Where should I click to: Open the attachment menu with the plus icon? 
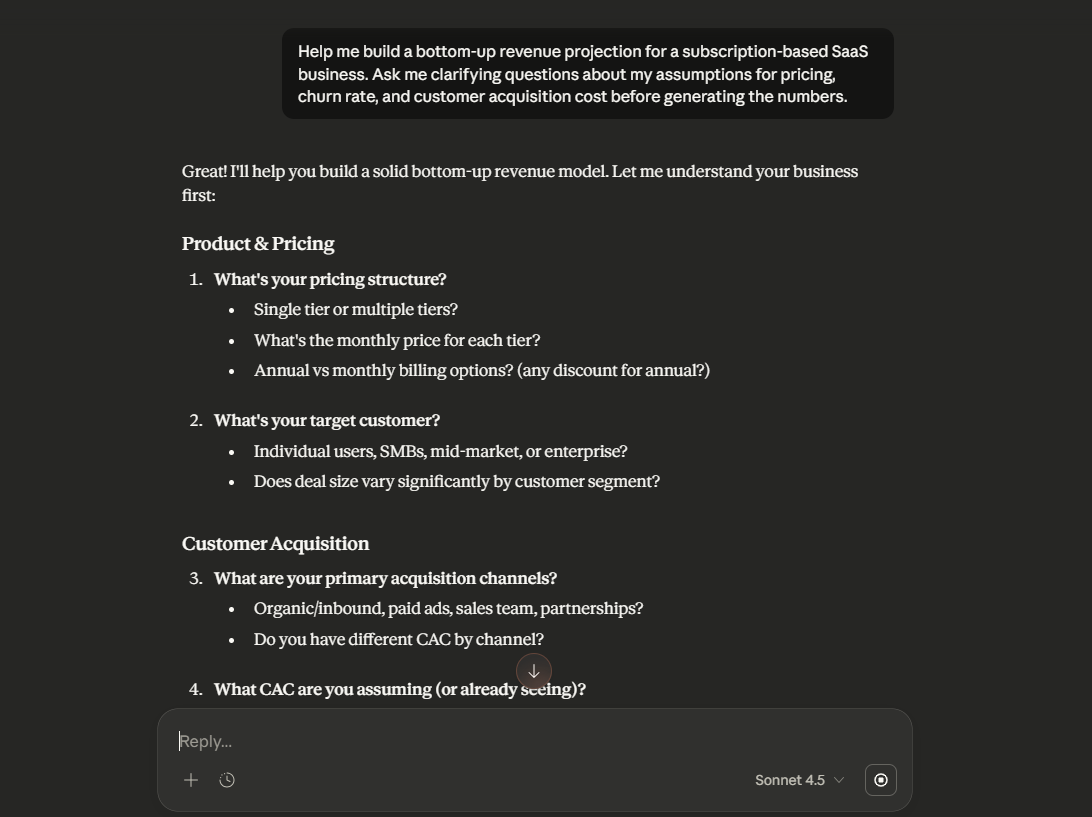[190, 780]
